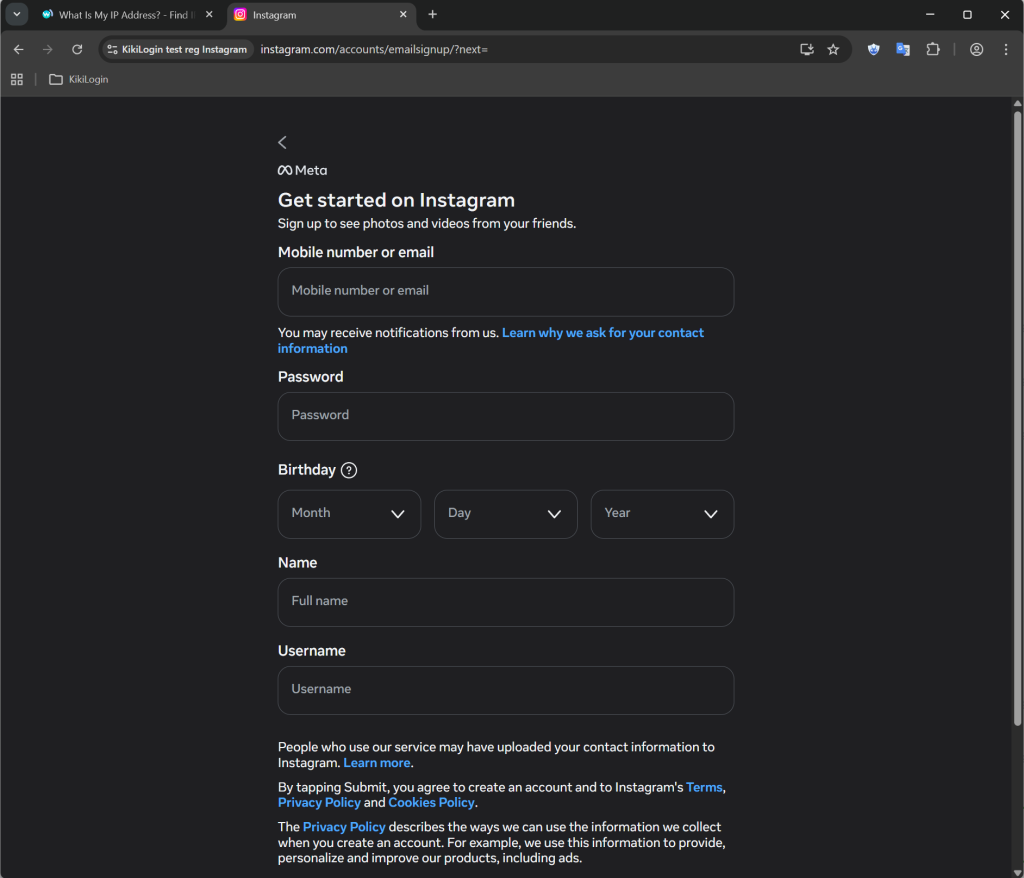Open a new tab with the plus button

(432, 14)
